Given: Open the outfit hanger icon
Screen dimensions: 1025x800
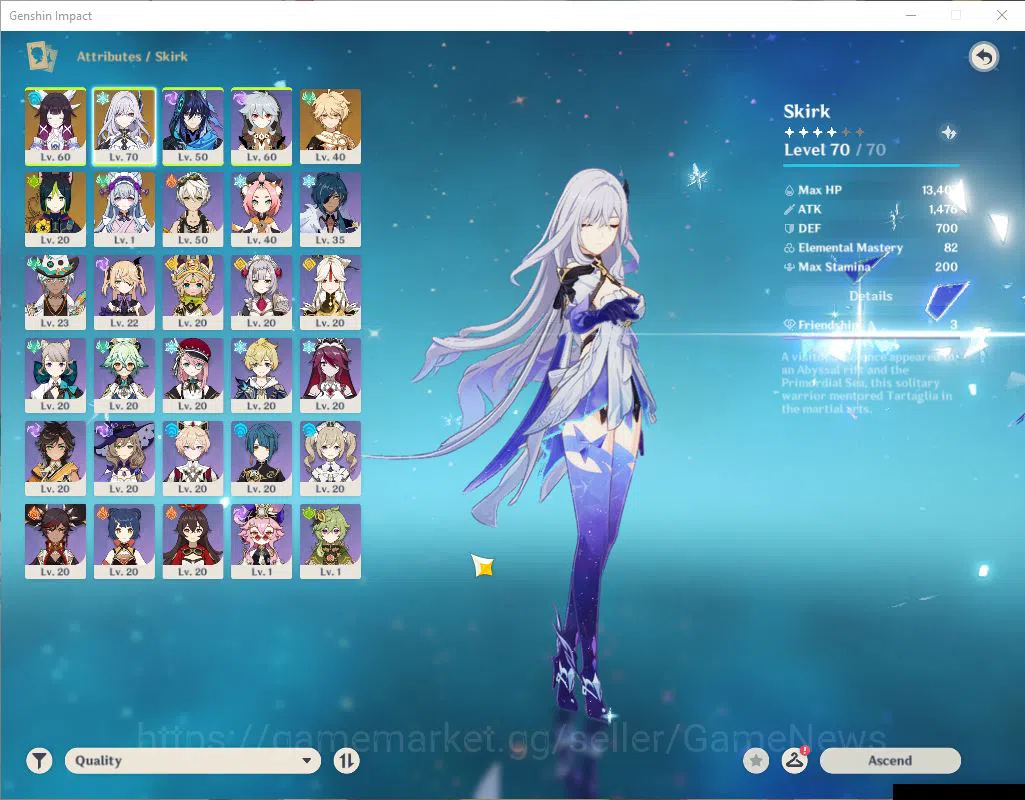Looking at the screenshot, I should [x=795, y=761].
